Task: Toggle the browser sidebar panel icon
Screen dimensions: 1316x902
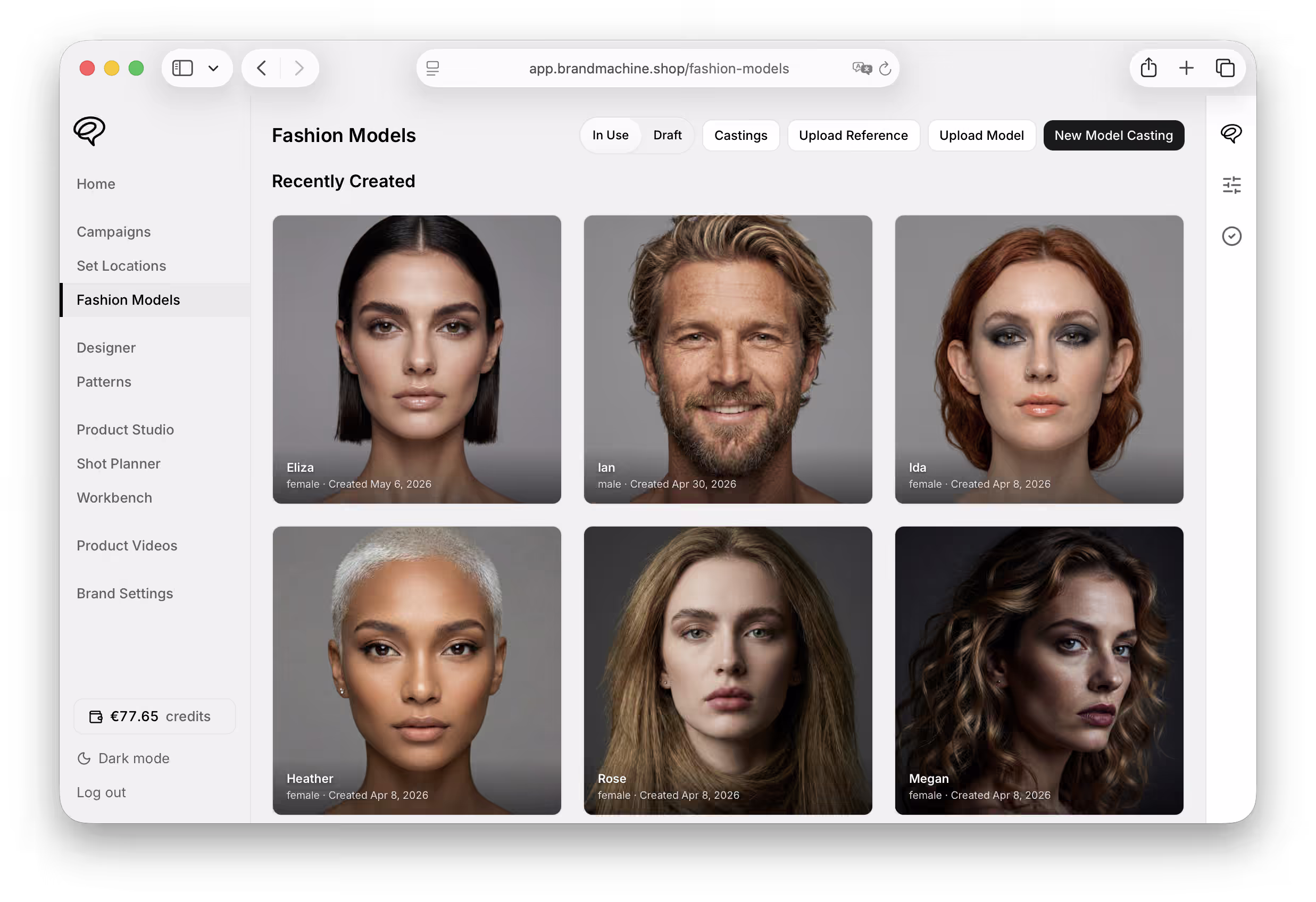Action: click(x=182, y=68)
